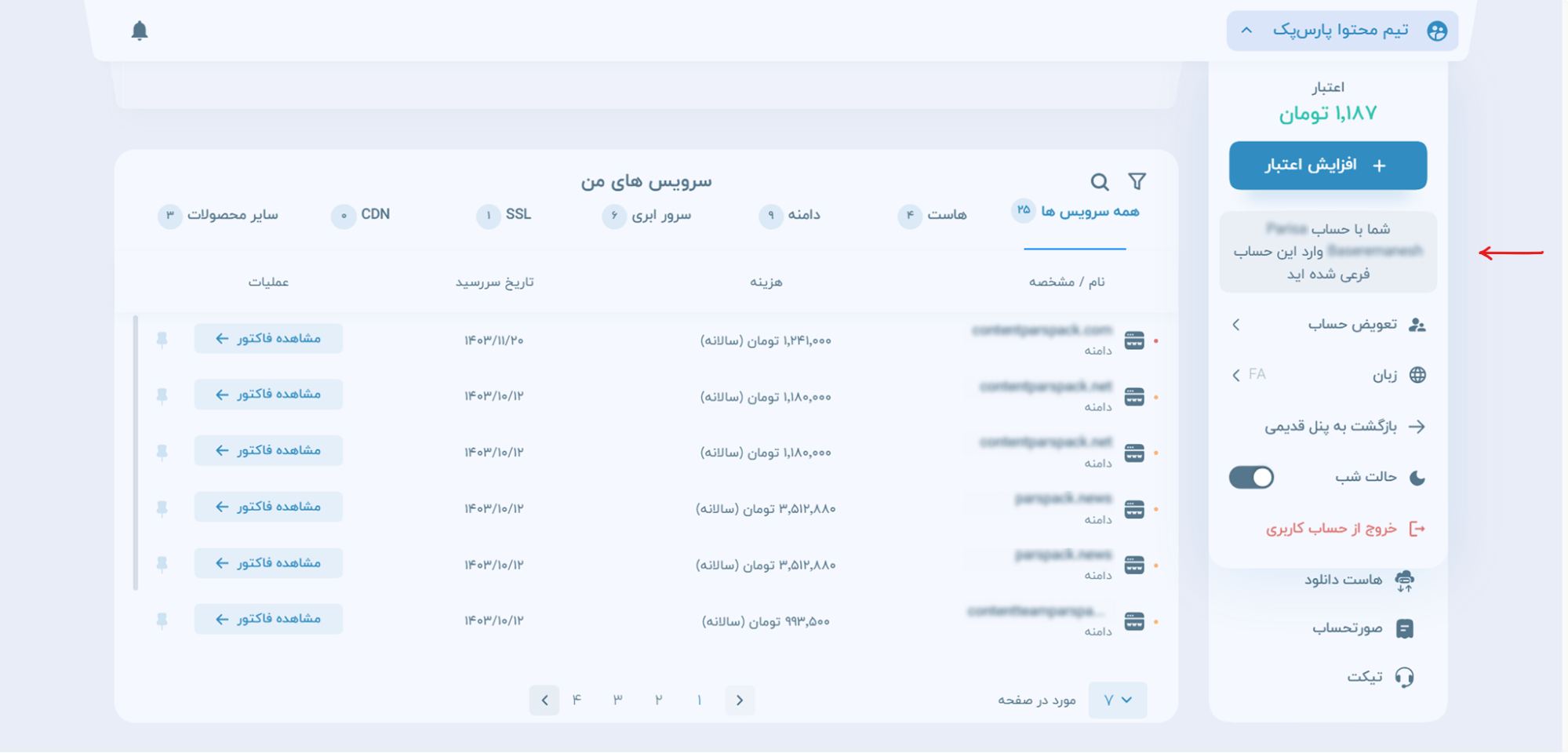Collapse the تیم محتوا پارس‌پک account menu
Viewport: 1568px width, 753px height.
click(1342, 31)
